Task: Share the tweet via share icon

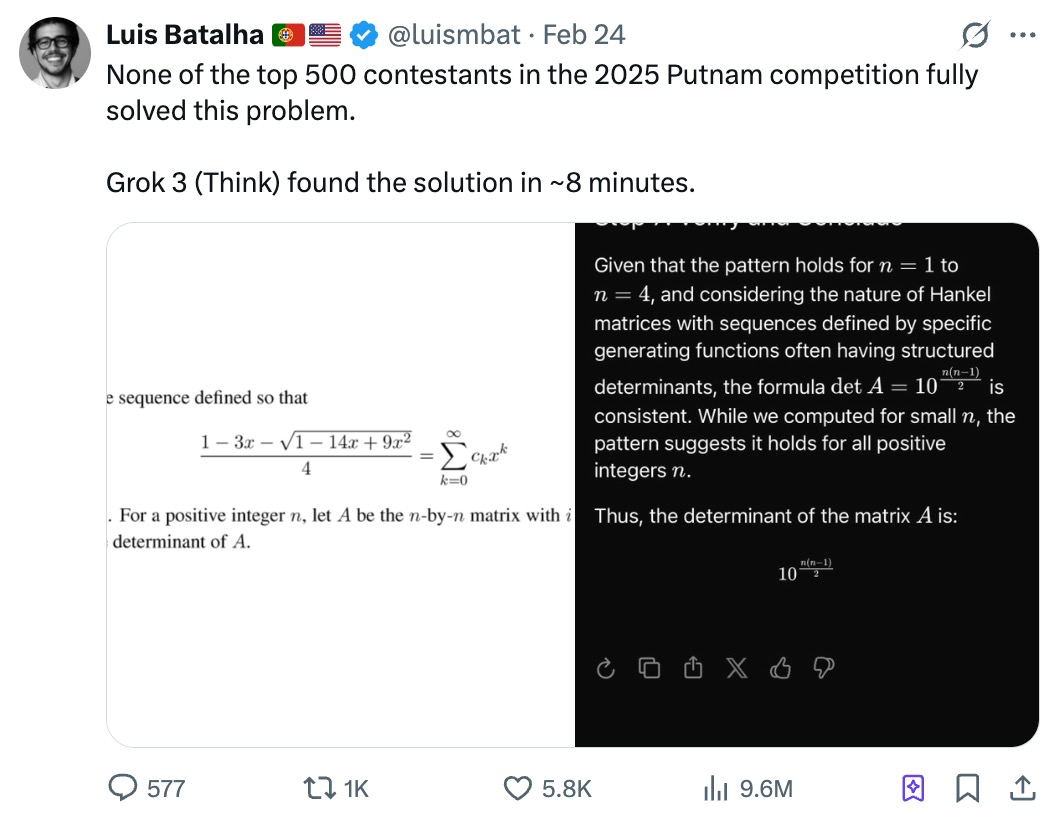Action: 1022,788
